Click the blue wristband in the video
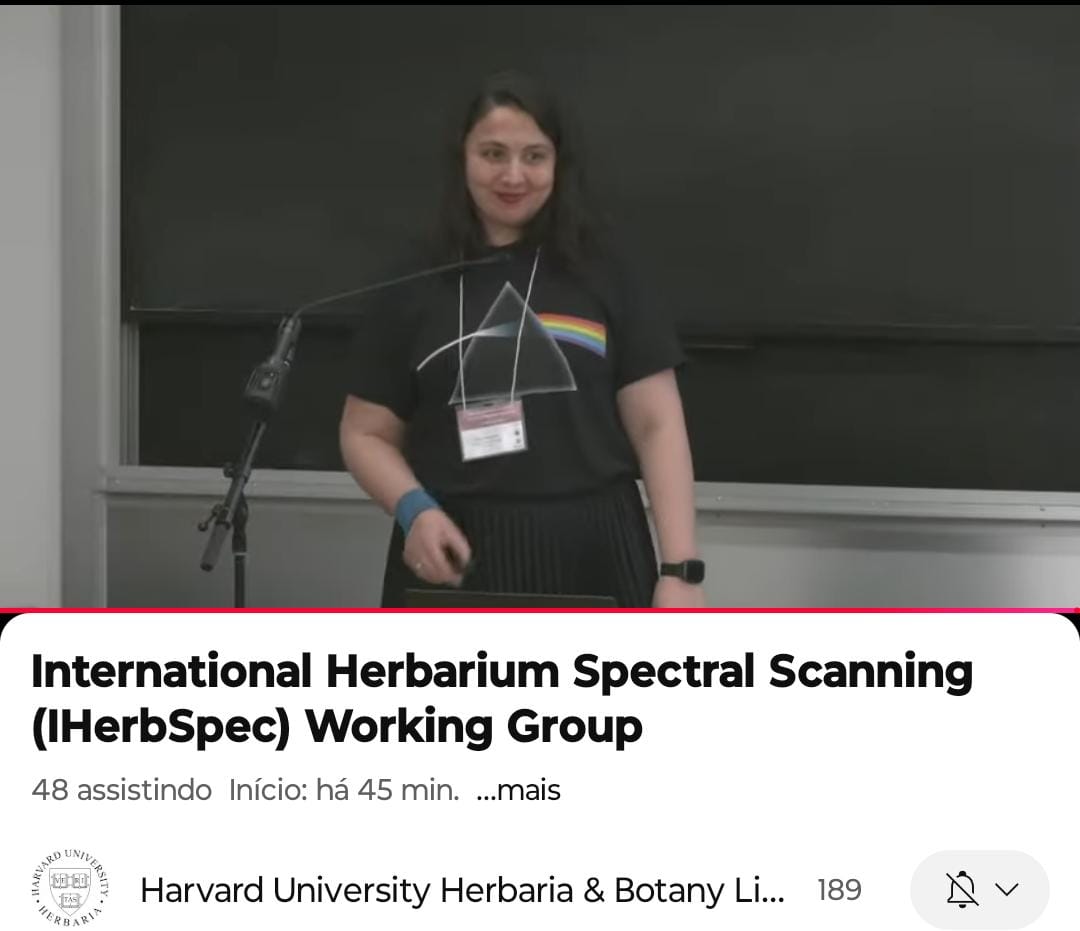 [x=415, y=508]
